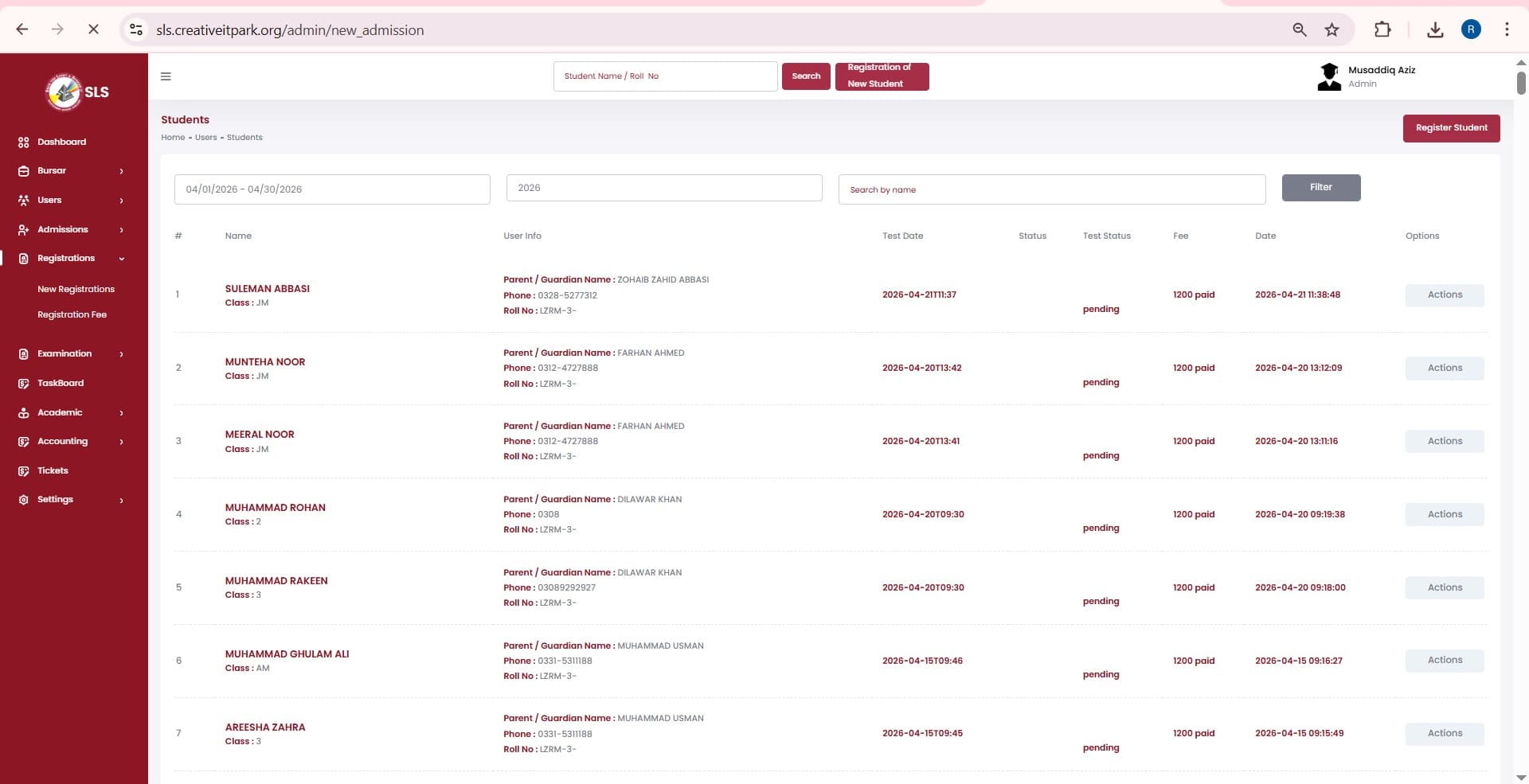
Task: Open the browser extensions puzzle icon
Action: tap(1382, 30)
